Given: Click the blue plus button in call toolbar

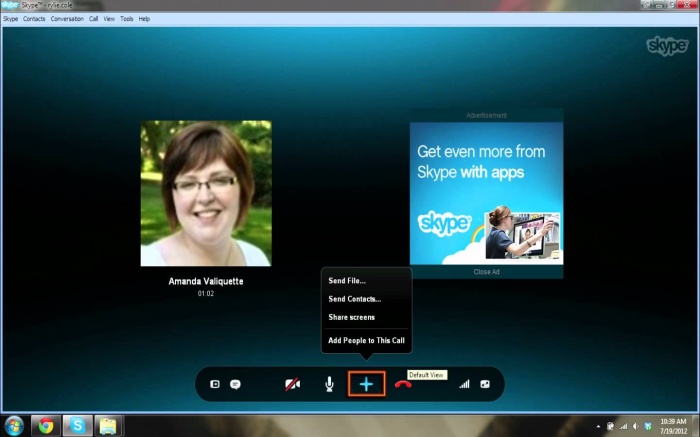Looking at the screenshot, I should click(367, 384).
